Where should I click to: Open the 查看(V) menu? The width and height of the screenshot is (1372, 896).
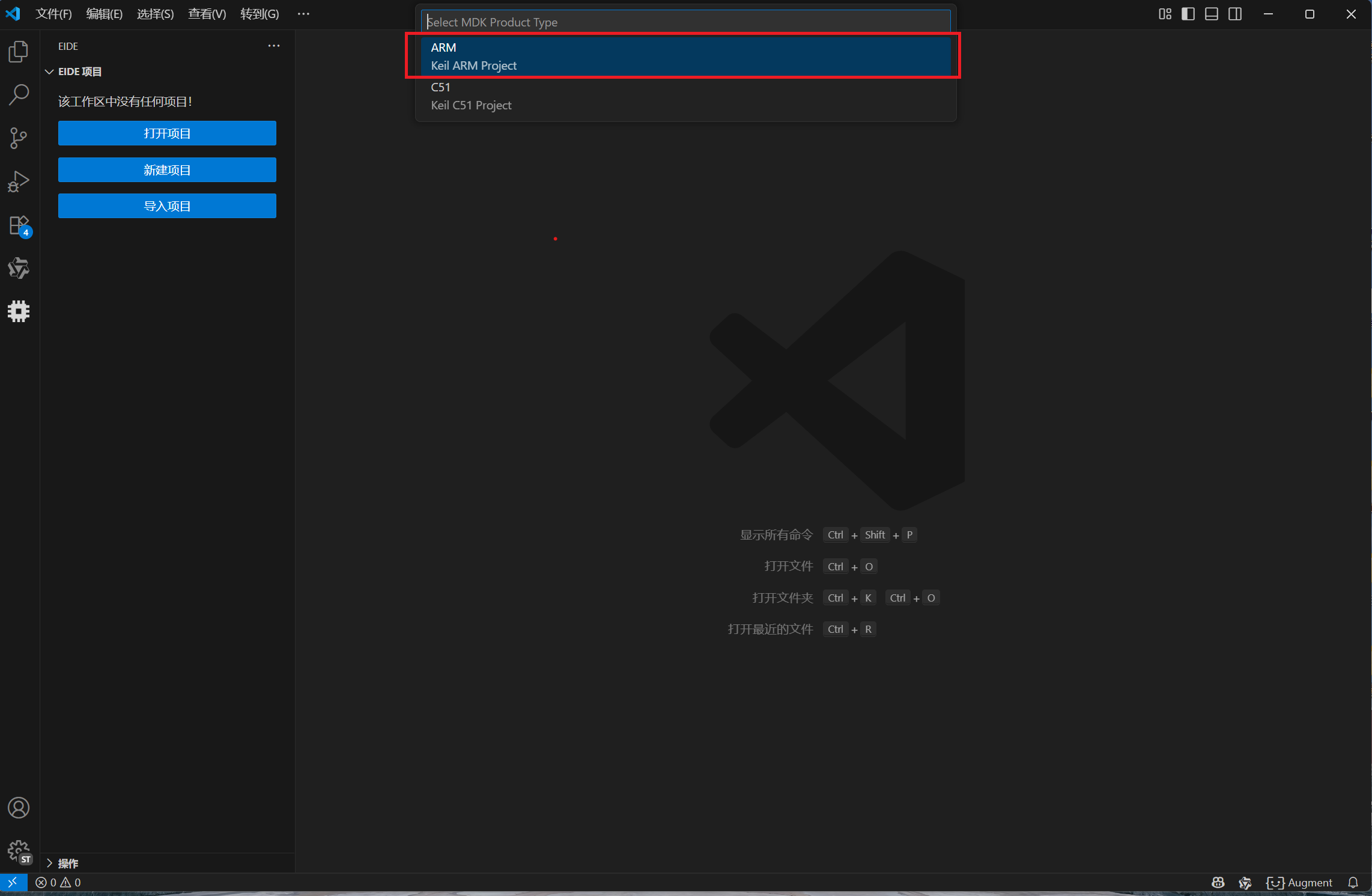tap(207, 14)
